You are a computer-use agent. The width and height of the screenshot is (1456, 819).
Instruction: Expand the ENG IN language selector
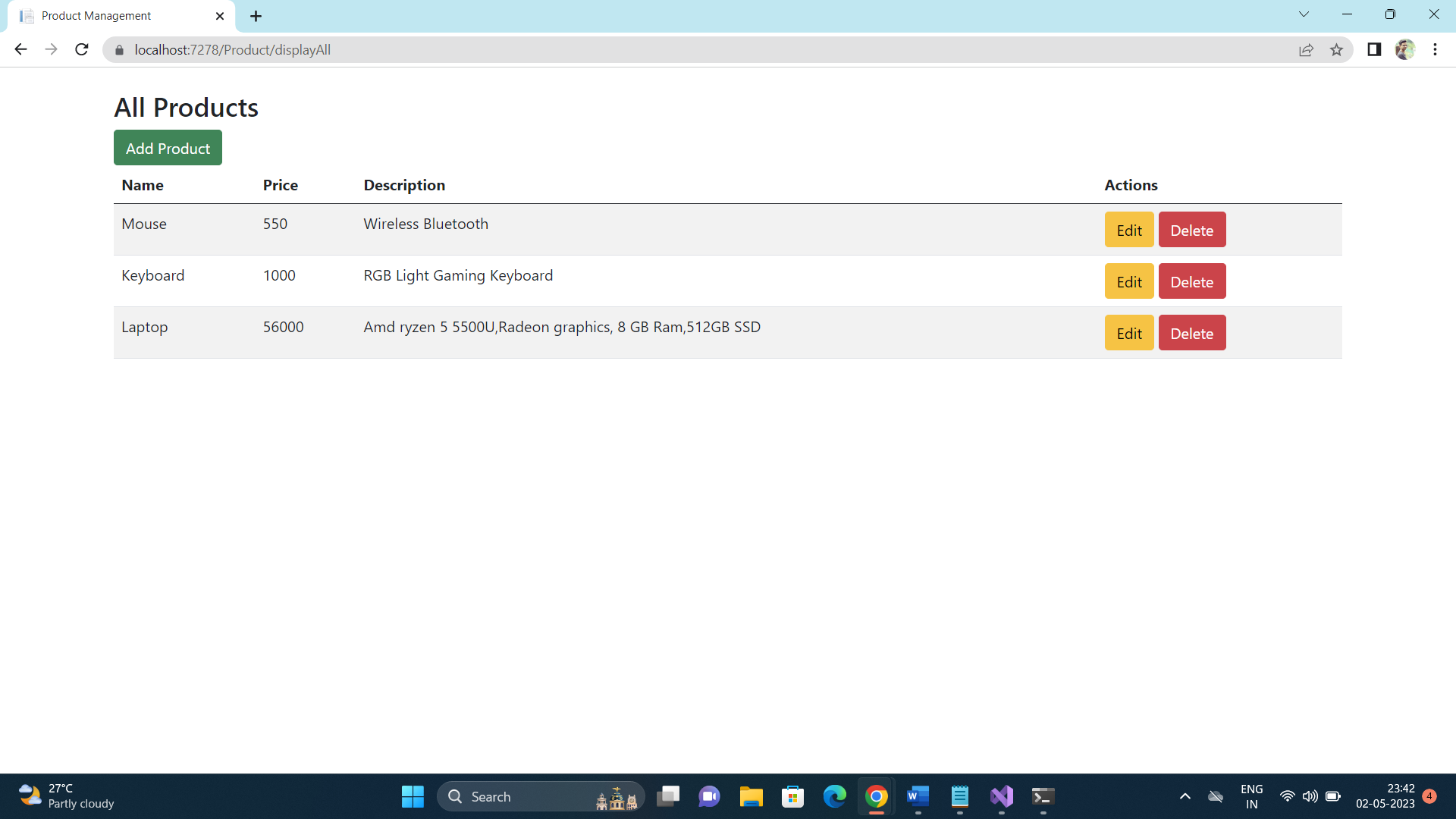click(x=1251, y=795)
